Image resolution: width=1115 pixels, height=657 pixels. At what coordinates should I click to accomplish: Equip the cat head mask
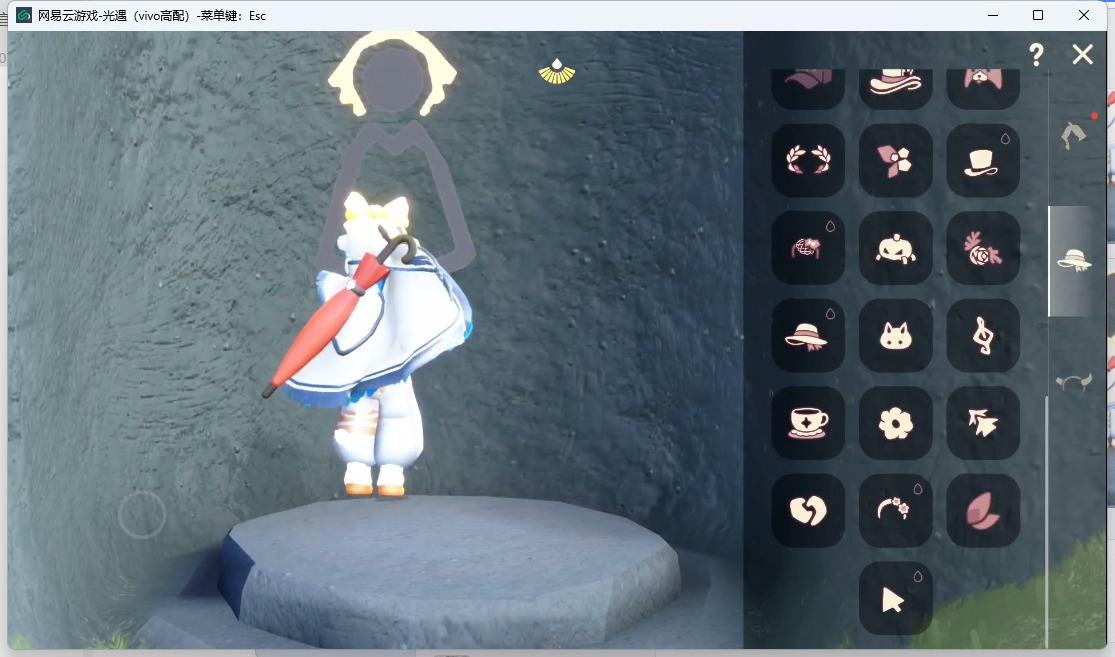[x=895, y=335]
